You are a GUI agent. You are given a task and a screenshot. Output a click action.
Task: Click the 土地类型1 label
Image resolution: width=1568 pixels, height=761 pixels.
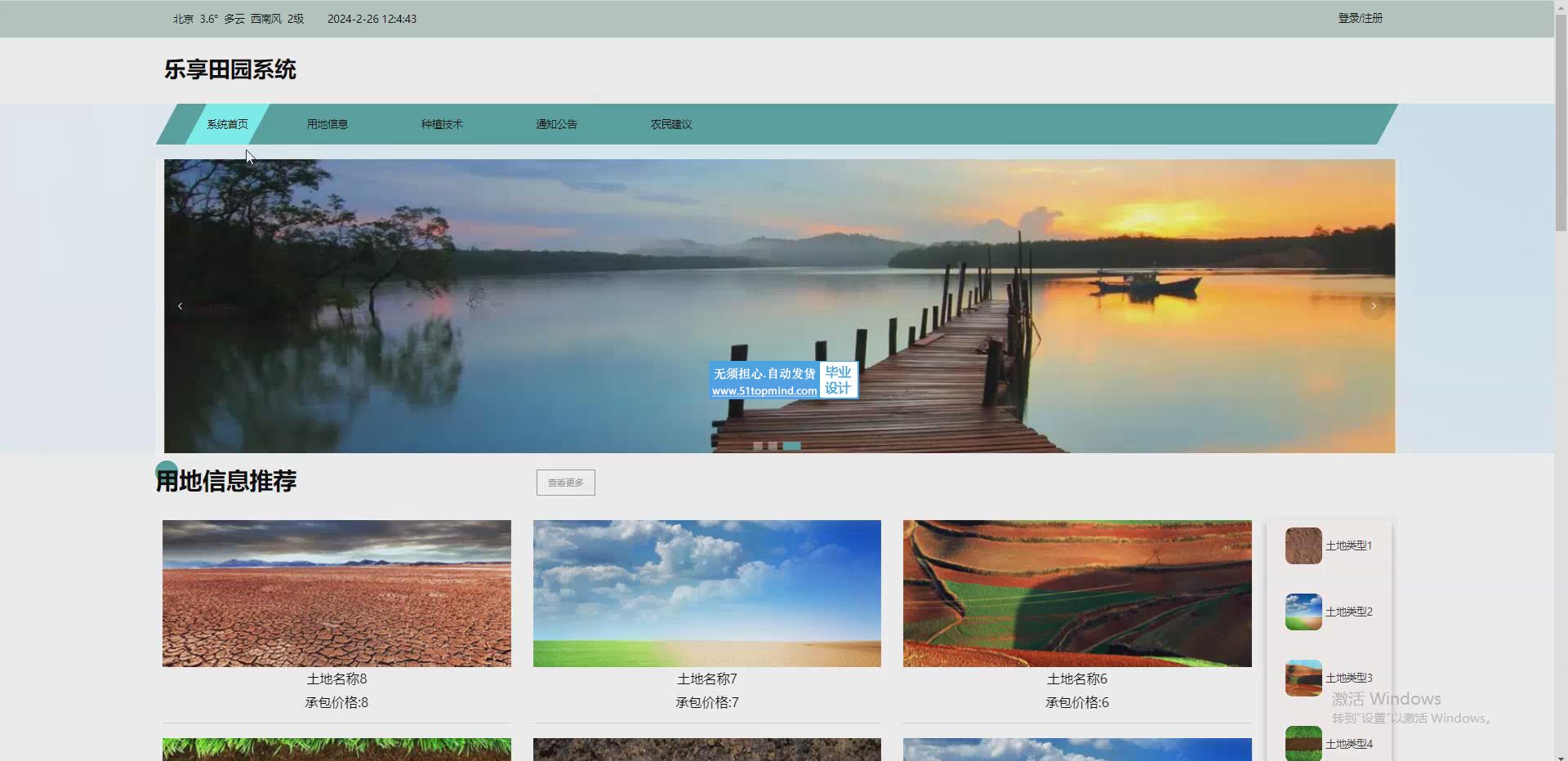tap(1348, 545)
